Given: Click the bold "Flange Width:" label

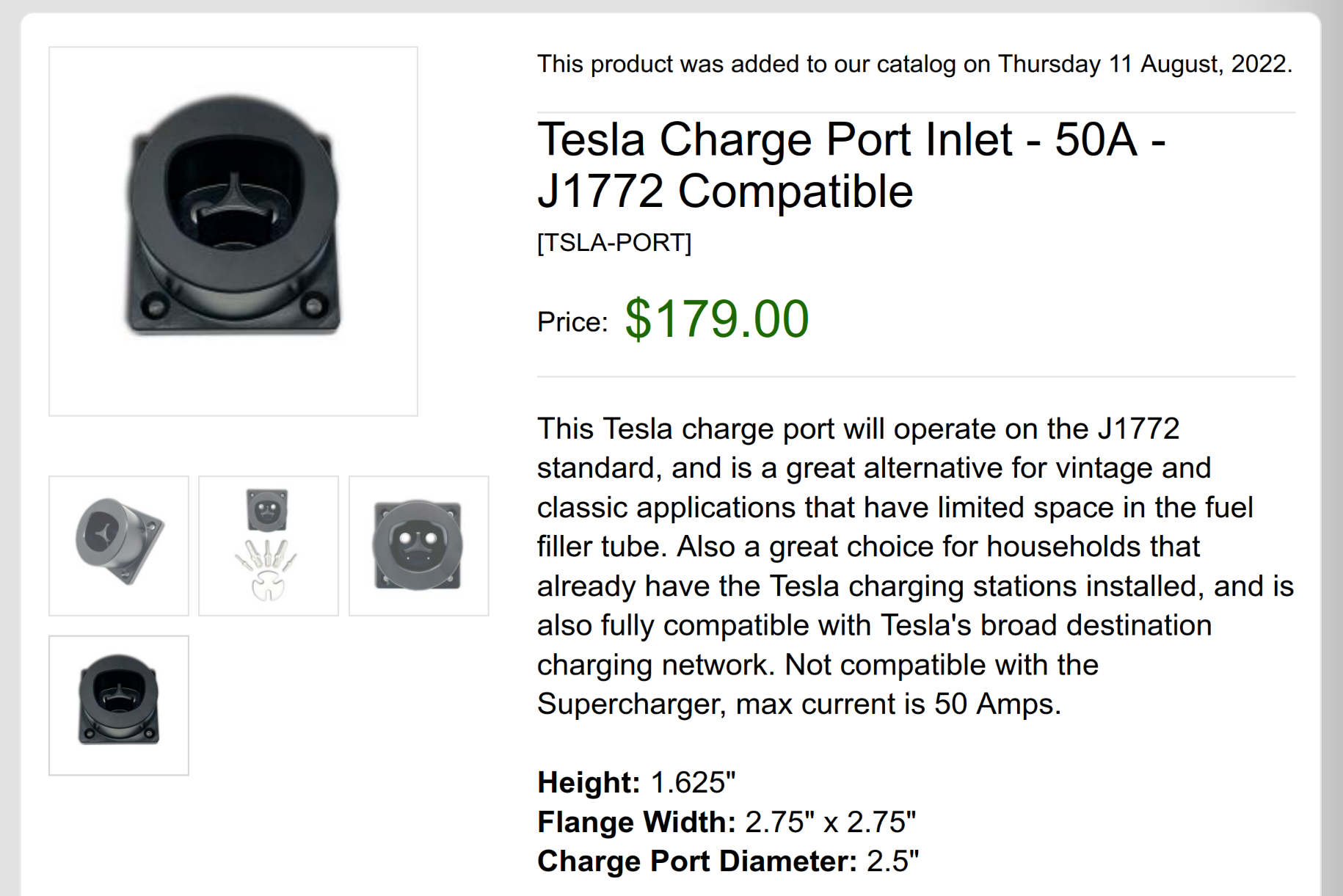Looking at the screenshot, I should tap(636, 822).
